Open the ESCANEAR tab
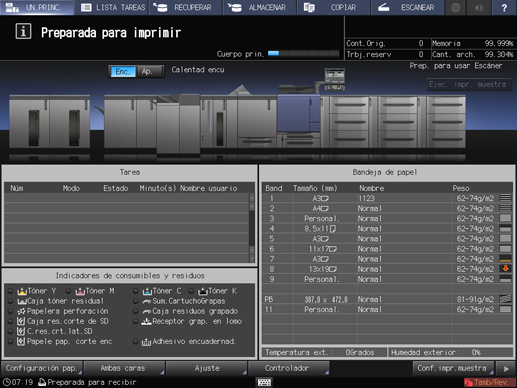The width and height of the screenshot is (517, 388). tap(408, 7)
